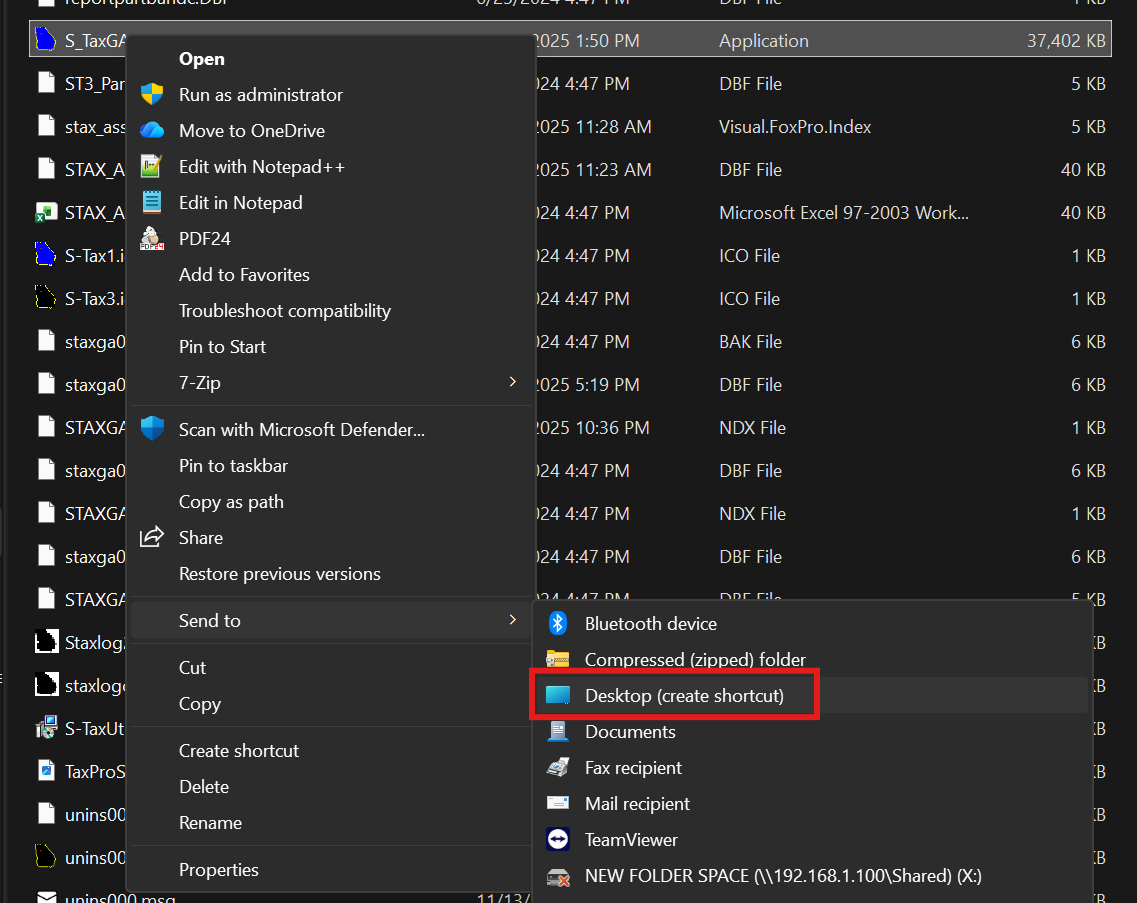Expand the 7-Zip submenu arrow
The width and height of the screenshot is (1137, 903).
point(513,383)
